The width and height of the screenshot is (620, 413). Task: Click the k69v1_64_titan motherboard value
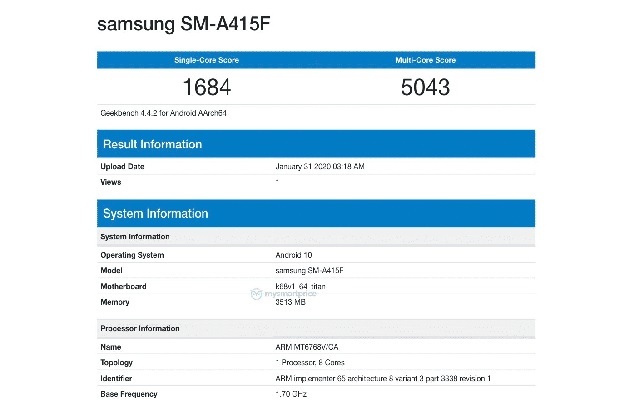tap(301, 286)
